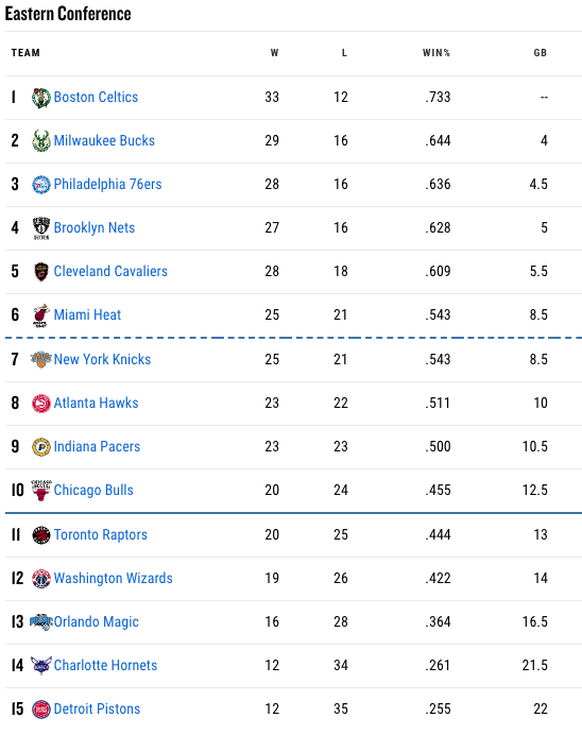Click the Indiana Pacers logo icon

pyautogui.click(x=41, y=447)
